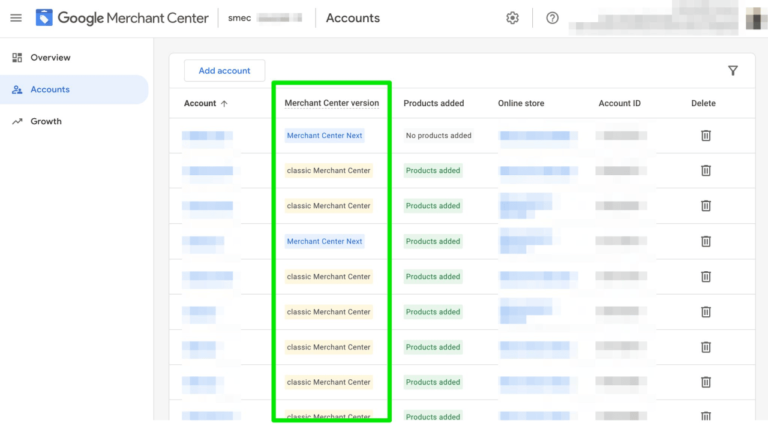The height and width of the screenshot is (432, 768).
Task: Click the Add account button
Action: (x=224, y=71)
